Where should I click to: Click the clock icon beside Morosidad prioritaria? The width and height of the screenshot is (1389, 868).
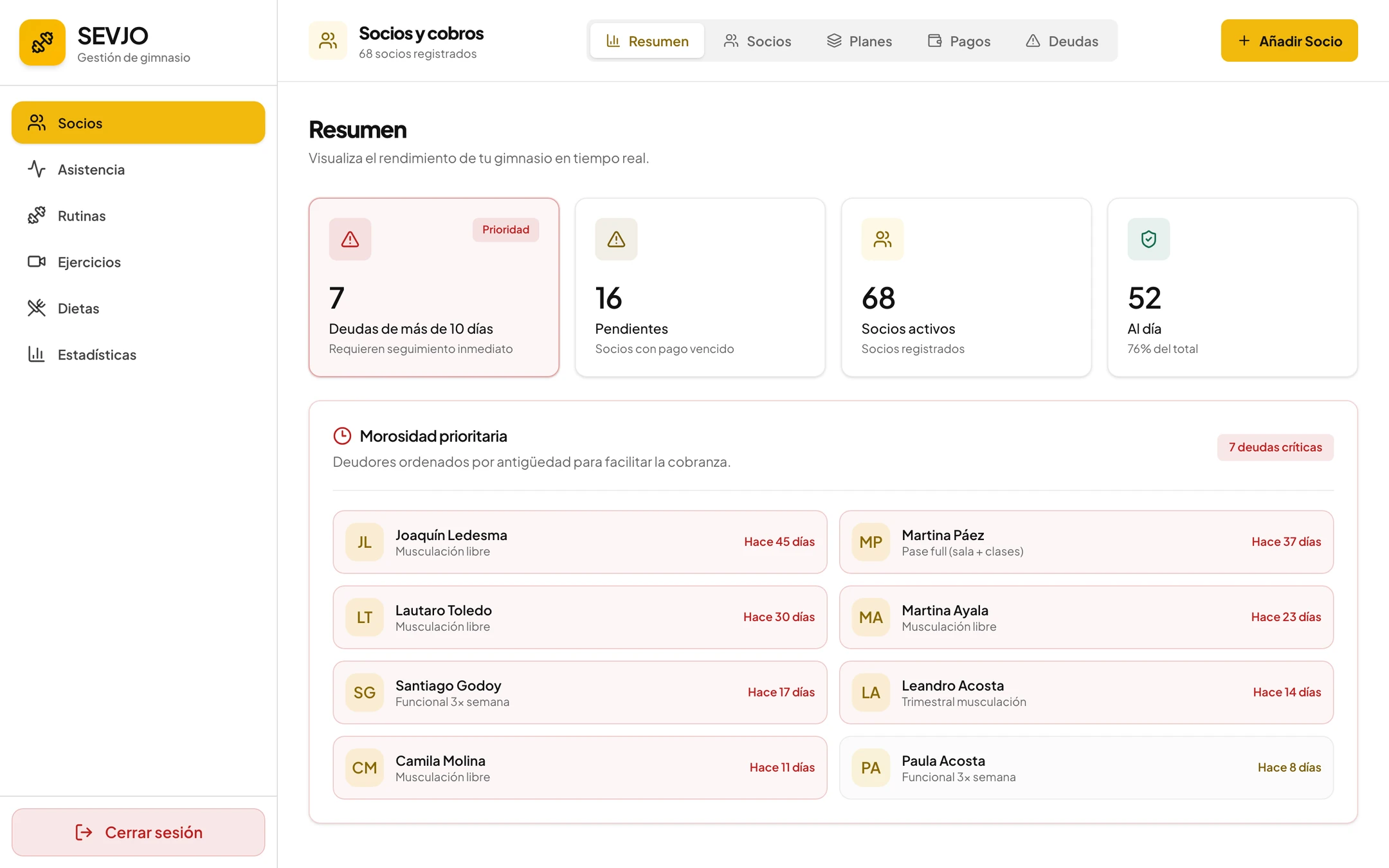(x=342, y=436)
